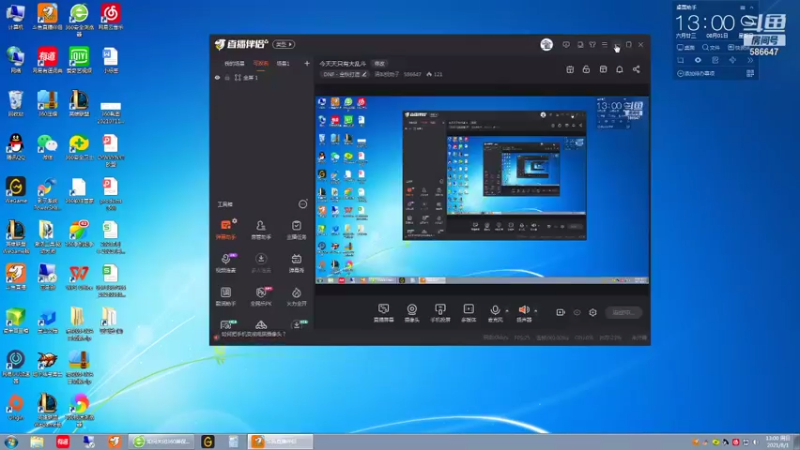Open the Windows Start button

click(11, 442)
